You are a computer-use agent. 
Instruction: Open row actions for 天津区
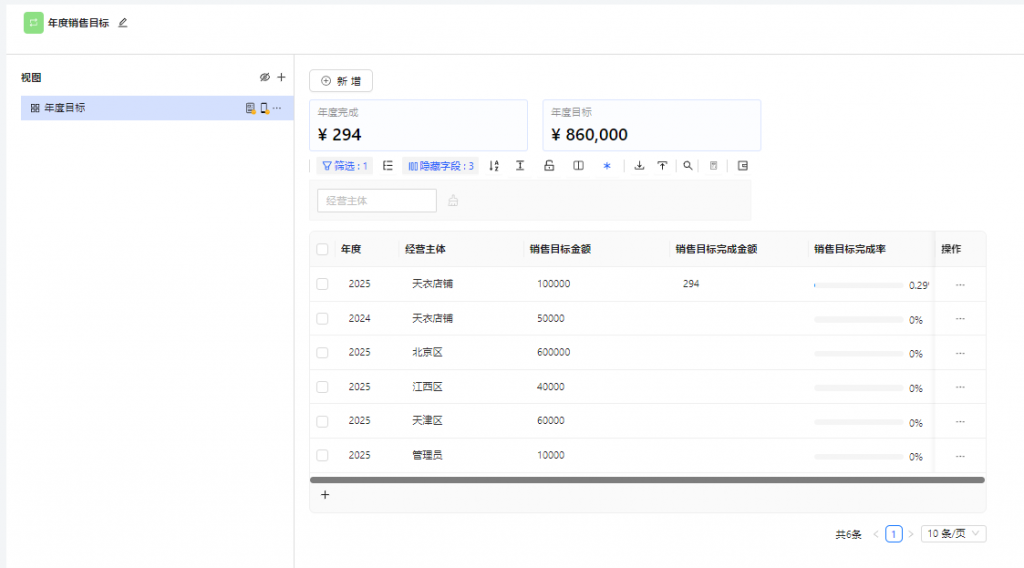click(x=960, y=422)
